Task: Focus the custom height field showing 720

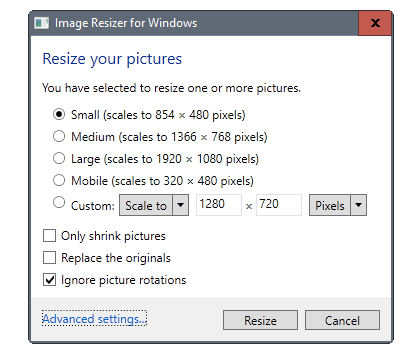Action: tap(279, 205)
